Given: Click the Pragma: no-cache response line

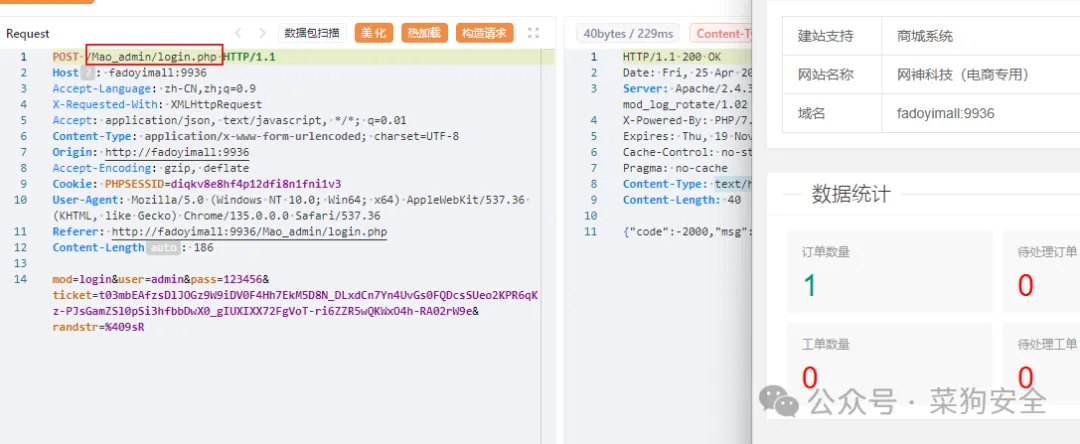Looking at the screenshot, I should (x=675, y=168).
